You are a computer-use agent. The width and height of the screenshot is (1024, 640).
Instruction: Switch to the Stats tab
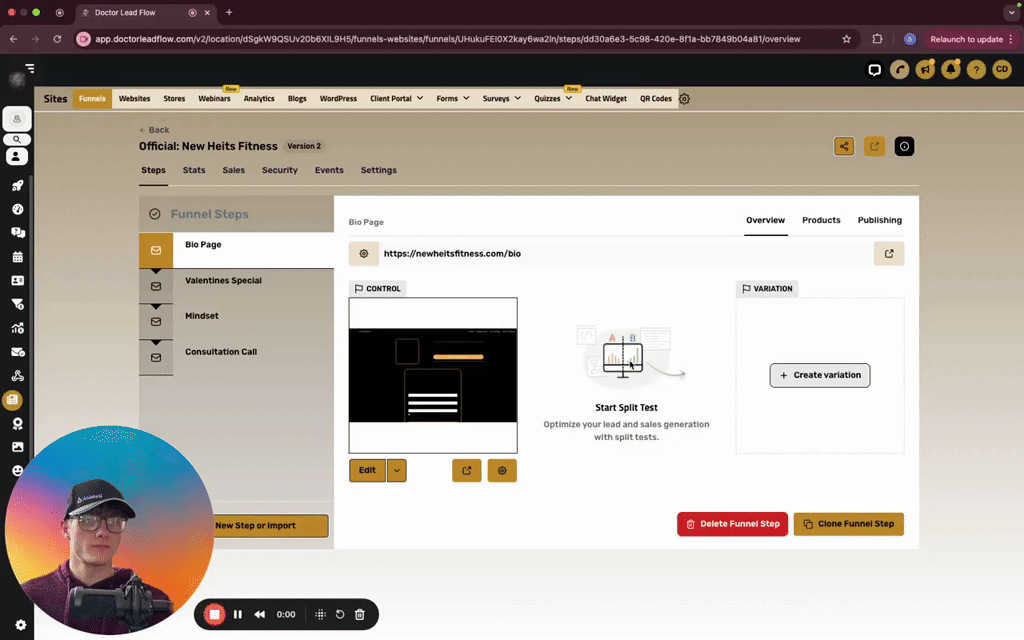[194, 170]
